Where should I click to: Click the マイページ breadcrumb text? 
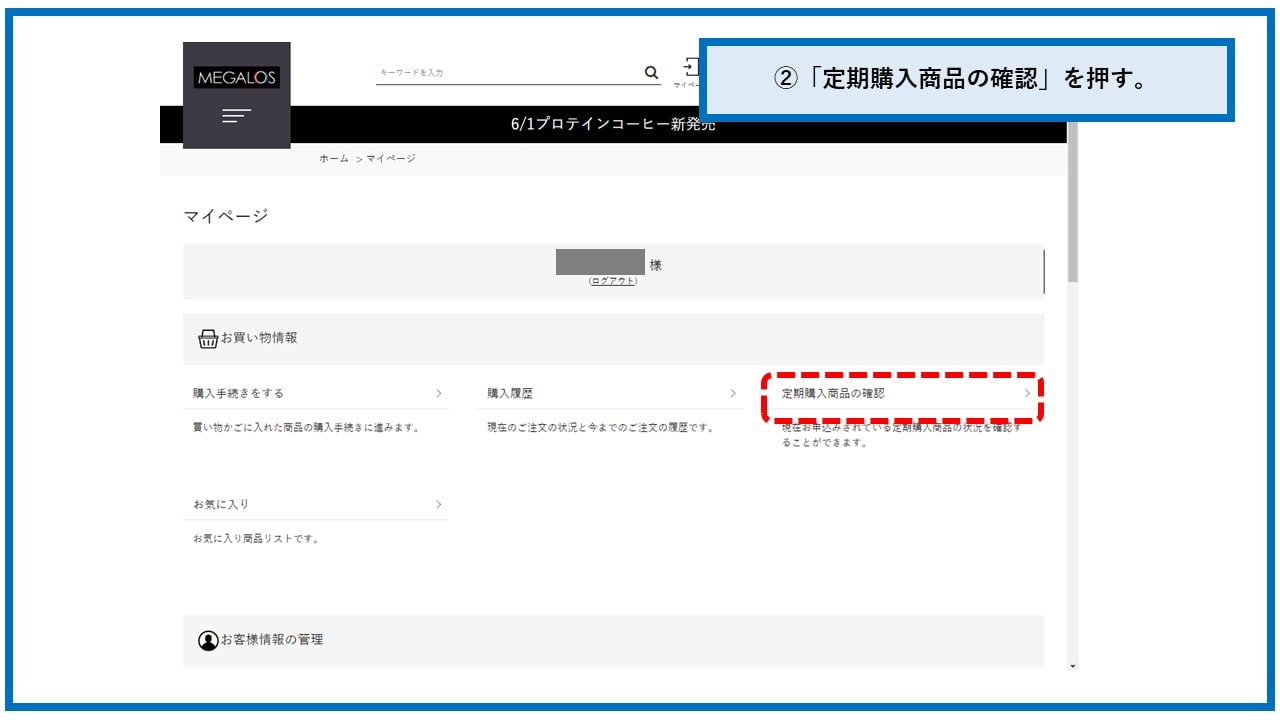391,159
